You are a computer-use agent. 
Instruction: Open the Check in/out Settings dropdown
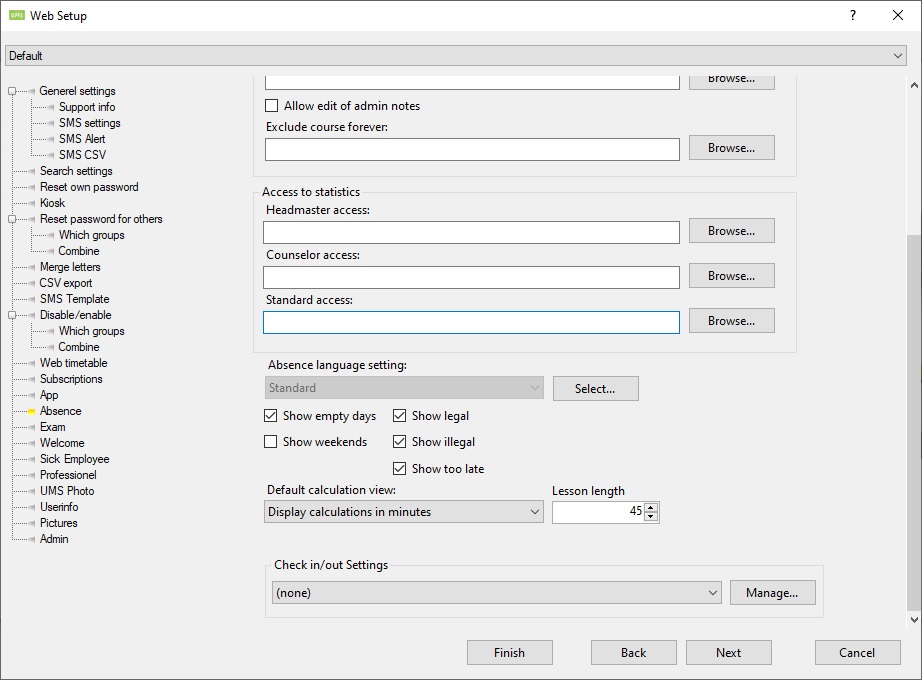click(x=496, y=593)
